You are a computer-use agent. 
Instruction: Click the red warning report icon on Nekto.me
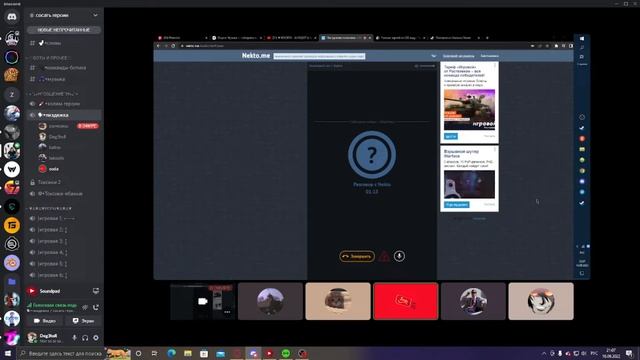point(384,256)
